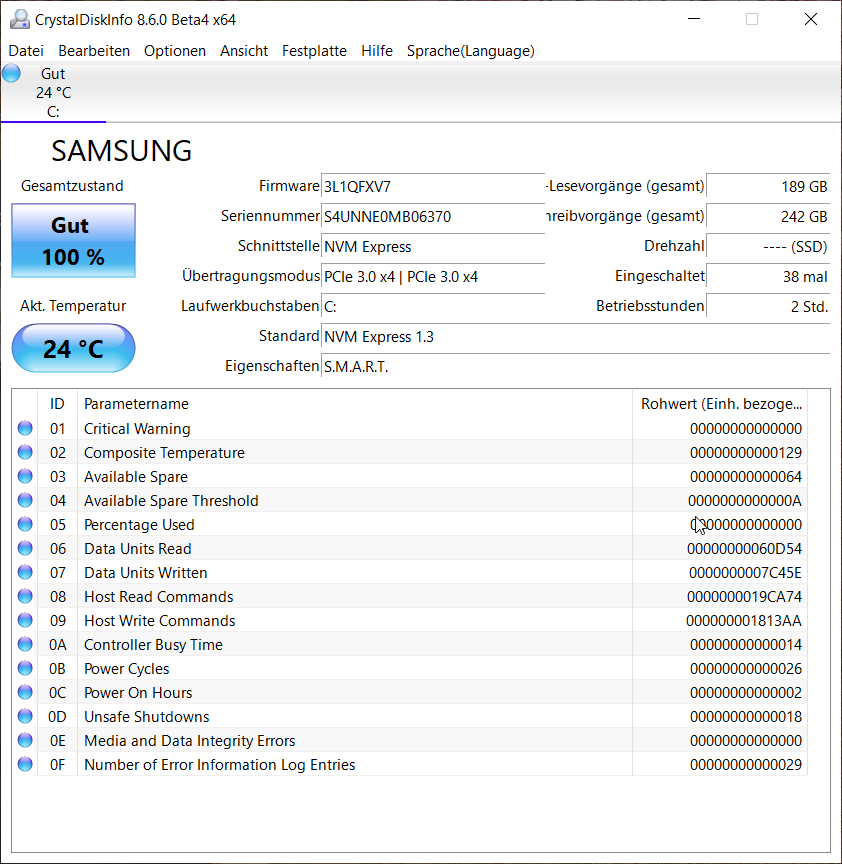Open the Sprache(Language) menu
This screenshot has width=842, height=864.
471,51
